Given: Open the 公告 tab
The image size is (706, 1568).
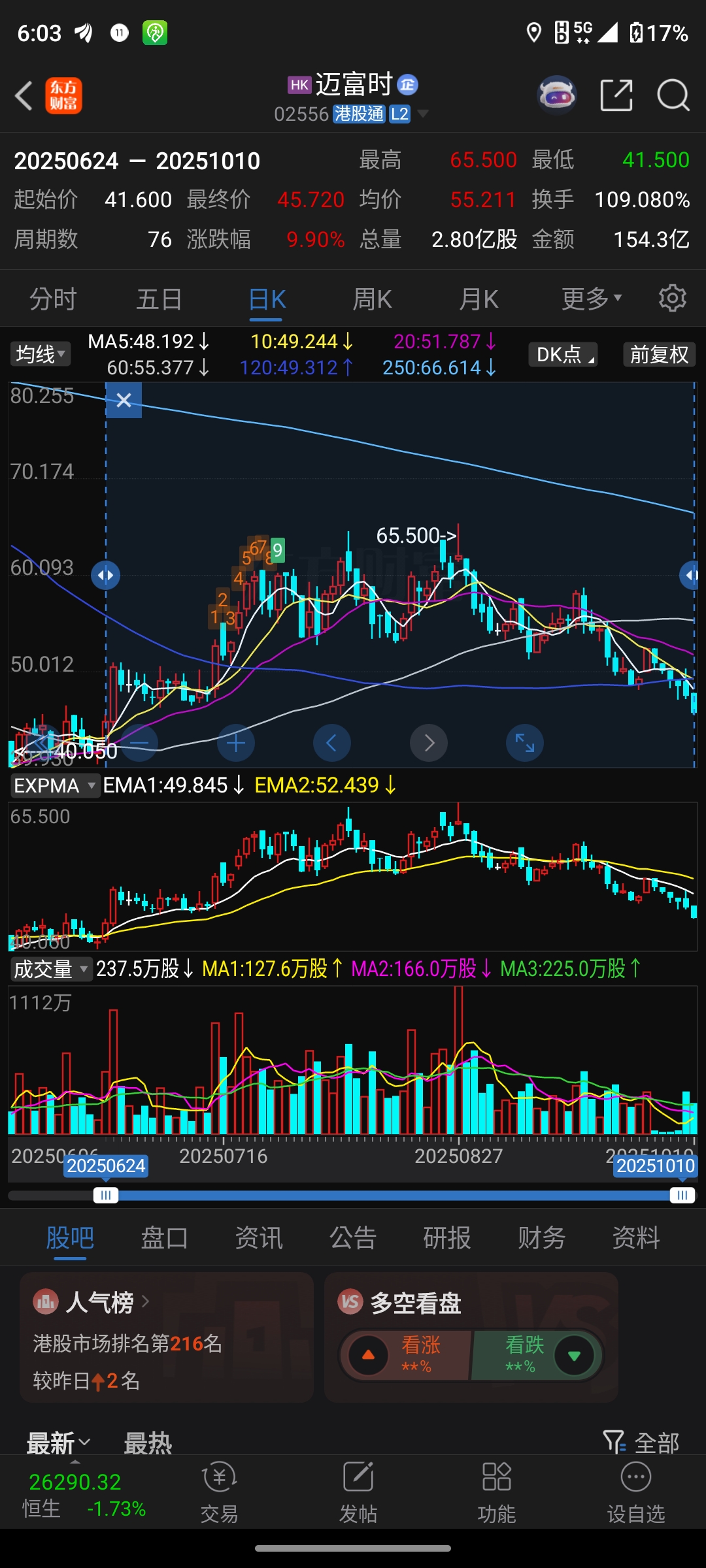Looking at the screenshot, I should pyautogui.click(x=353, y=1237).
